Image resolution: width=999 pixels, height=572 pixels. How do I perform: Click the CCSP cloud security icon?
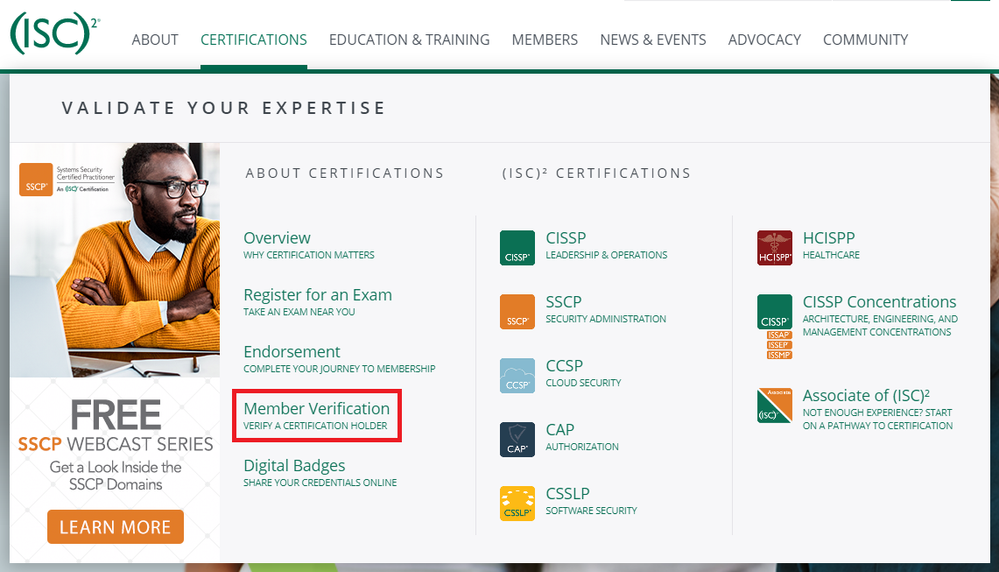(517, 376)
